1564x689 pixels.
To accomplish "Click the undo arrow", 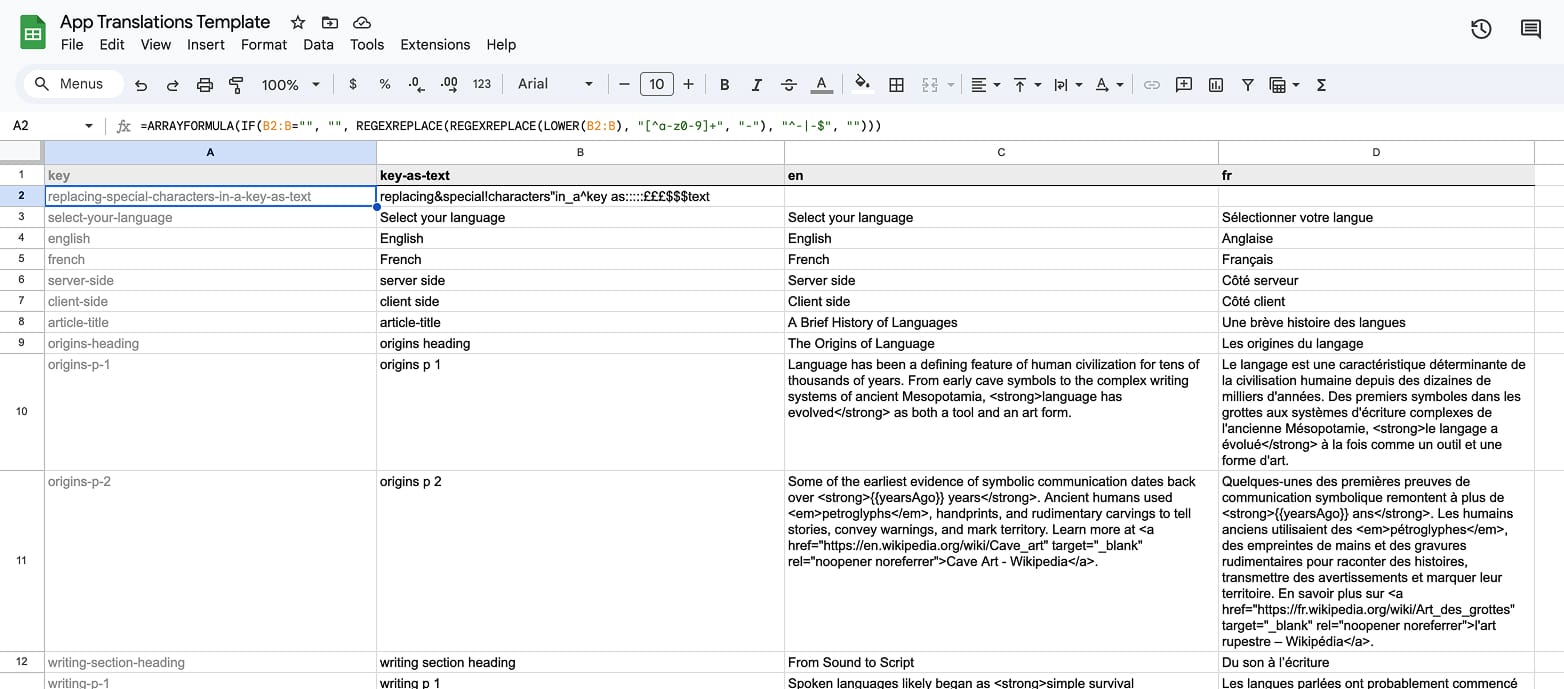I will pyautogui.click(x=141, y=85).
